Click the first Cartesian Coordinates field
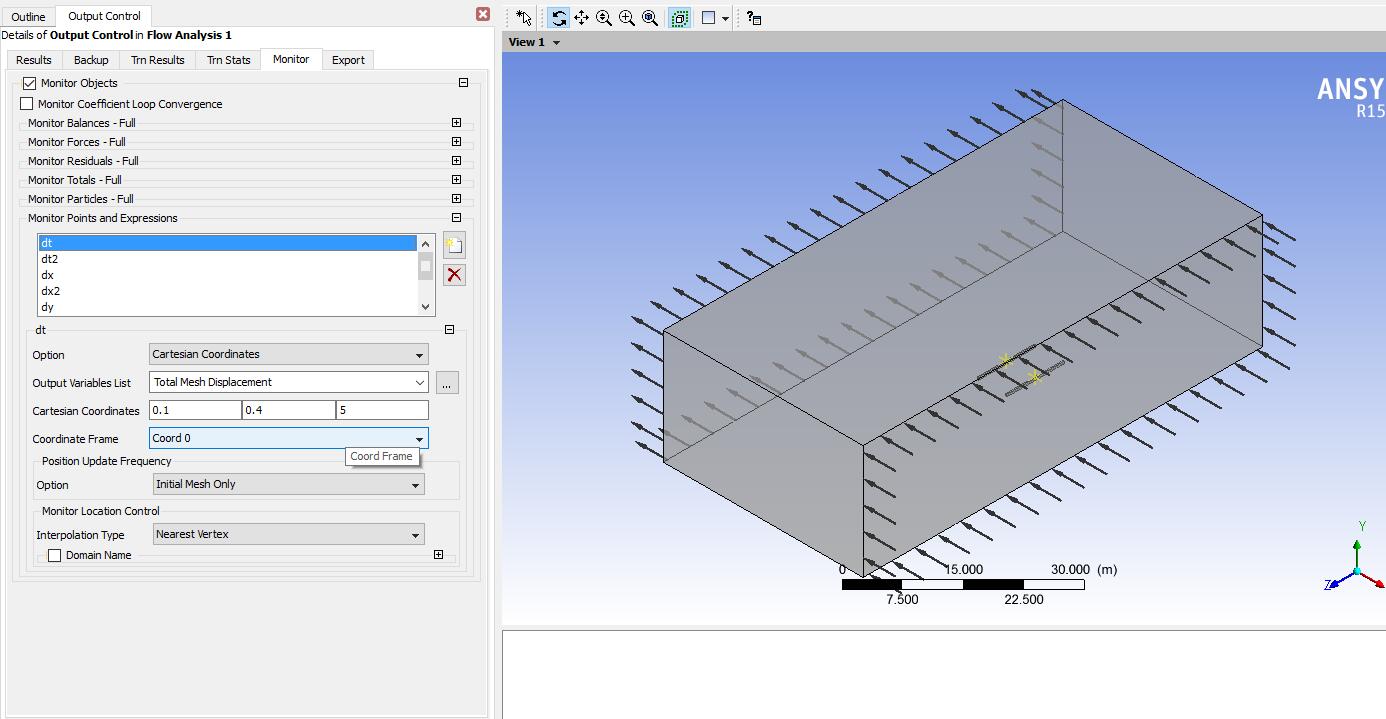The width and height of the screenshot is (1386, 719). (195, 410)
